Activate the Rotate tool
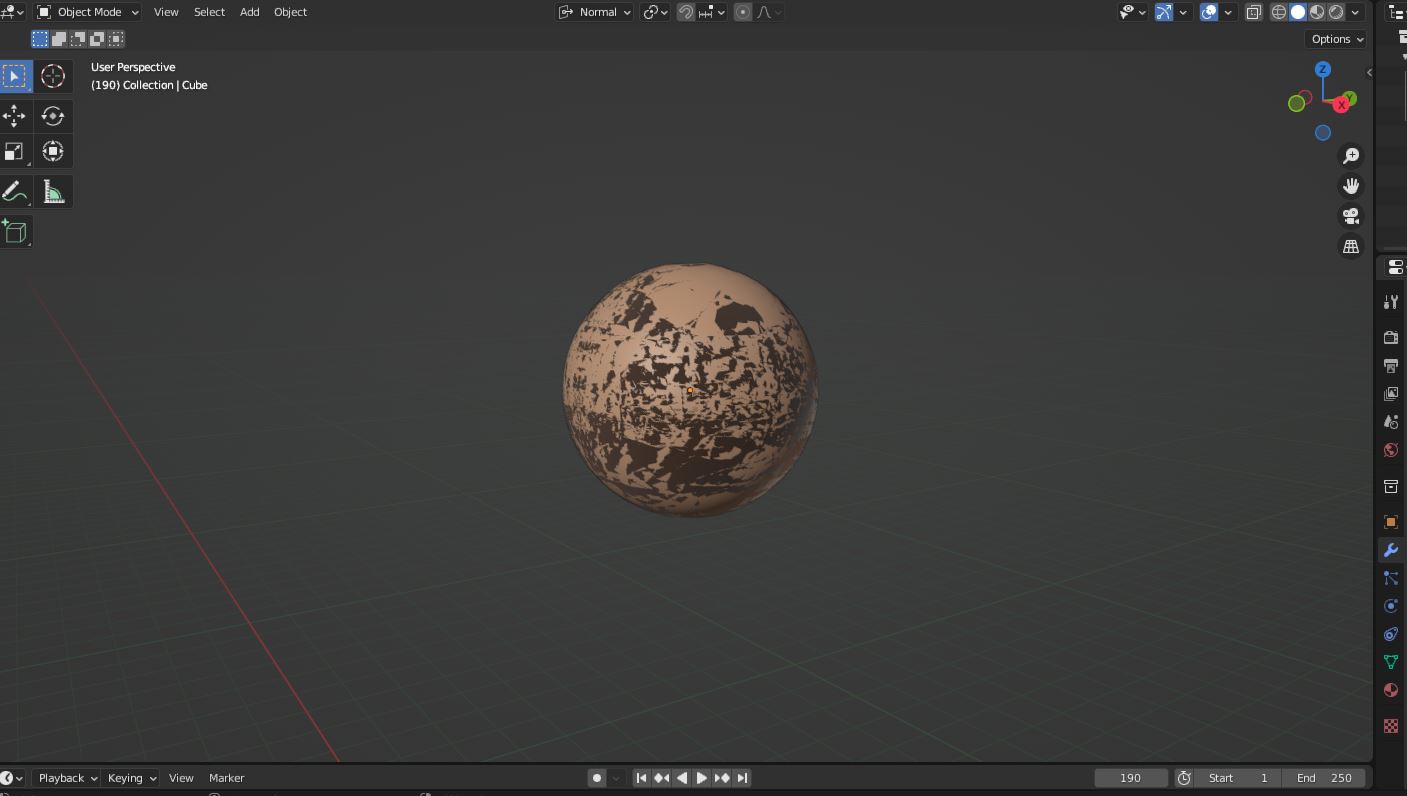 click(53, 116)
